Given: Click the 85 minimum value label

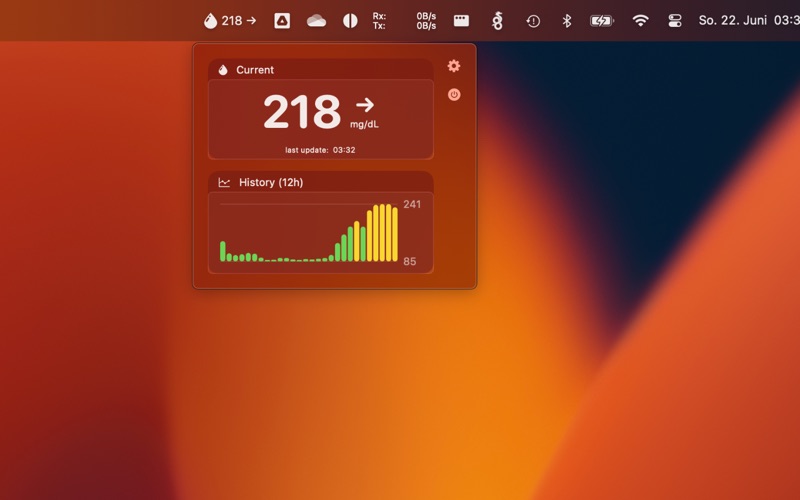Looking at the screenshot, I should [x=410, y=261].
